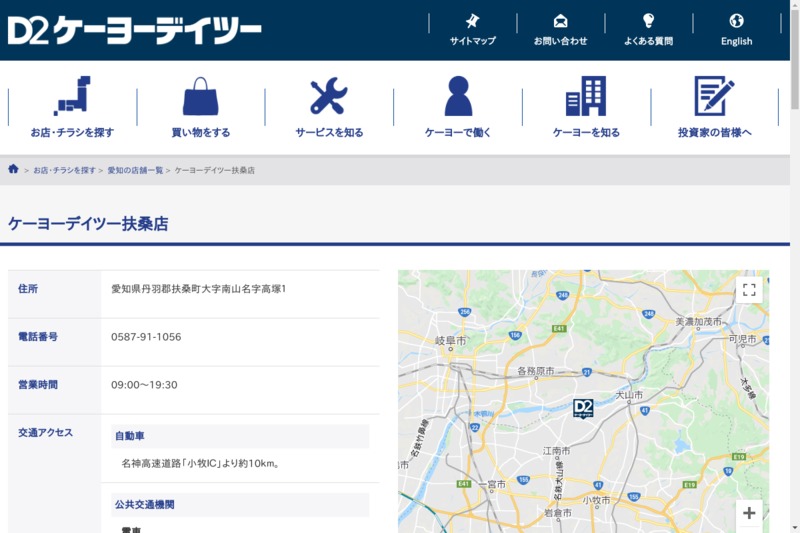Image resolution: width=800 pixels, height=533 pixels.
Task: Click the Japan map icon for store search
Action: pyautogui.click(x=72, y=96)
